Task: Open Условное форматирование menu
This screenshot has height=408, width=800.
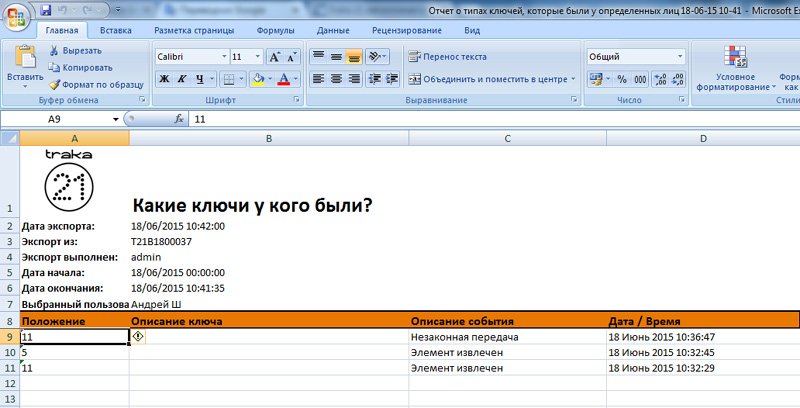Action: (735, 68)
